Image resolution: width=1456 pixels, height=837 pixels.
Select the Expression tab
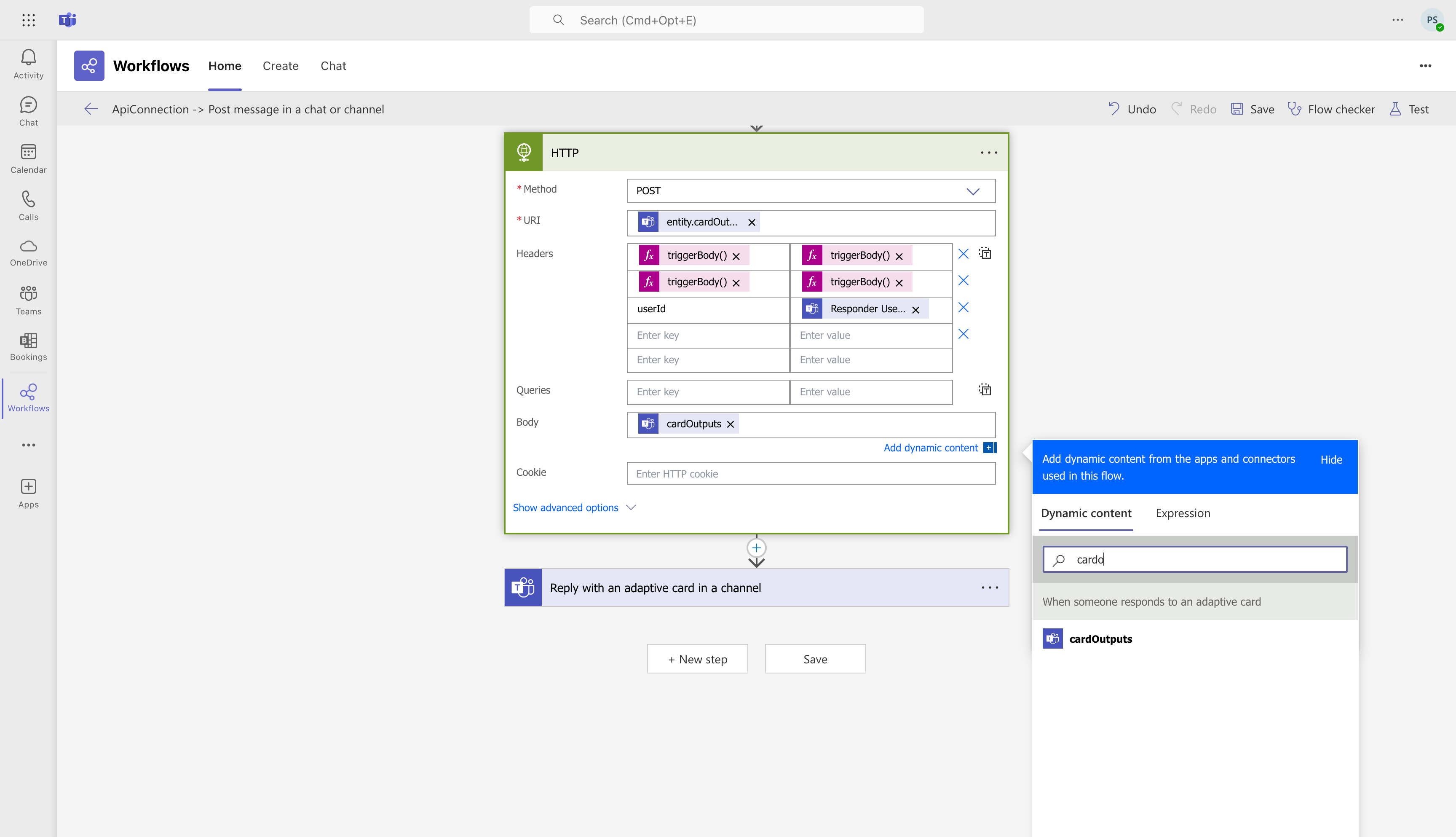(x=1183, y=513)
